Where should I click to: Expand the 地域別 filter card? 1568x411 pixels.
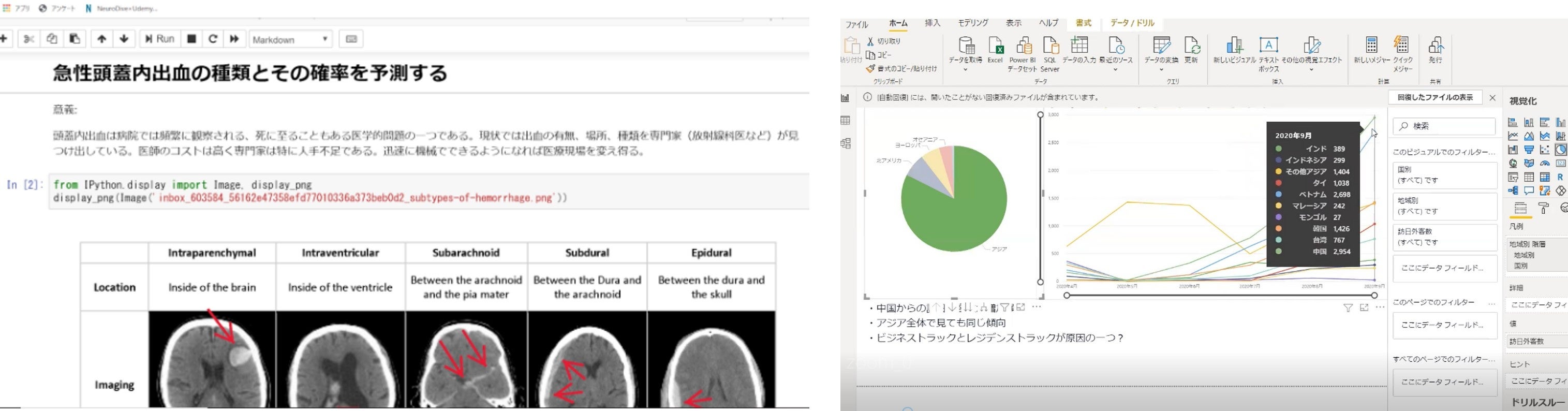click(x=1444, y=206)
